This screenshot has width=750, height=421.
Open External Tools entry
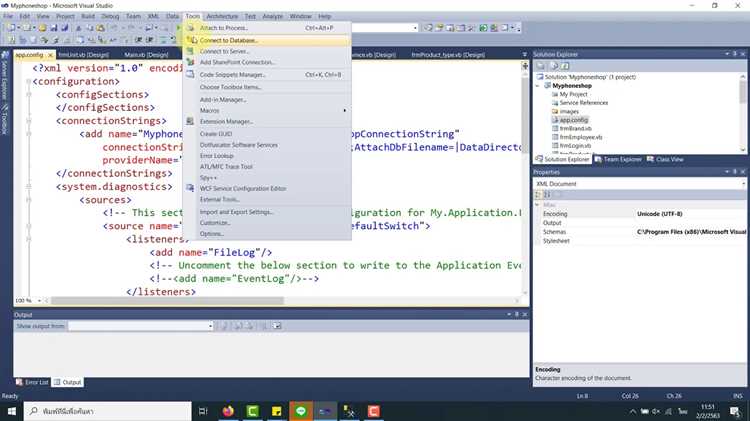point(267,199)
